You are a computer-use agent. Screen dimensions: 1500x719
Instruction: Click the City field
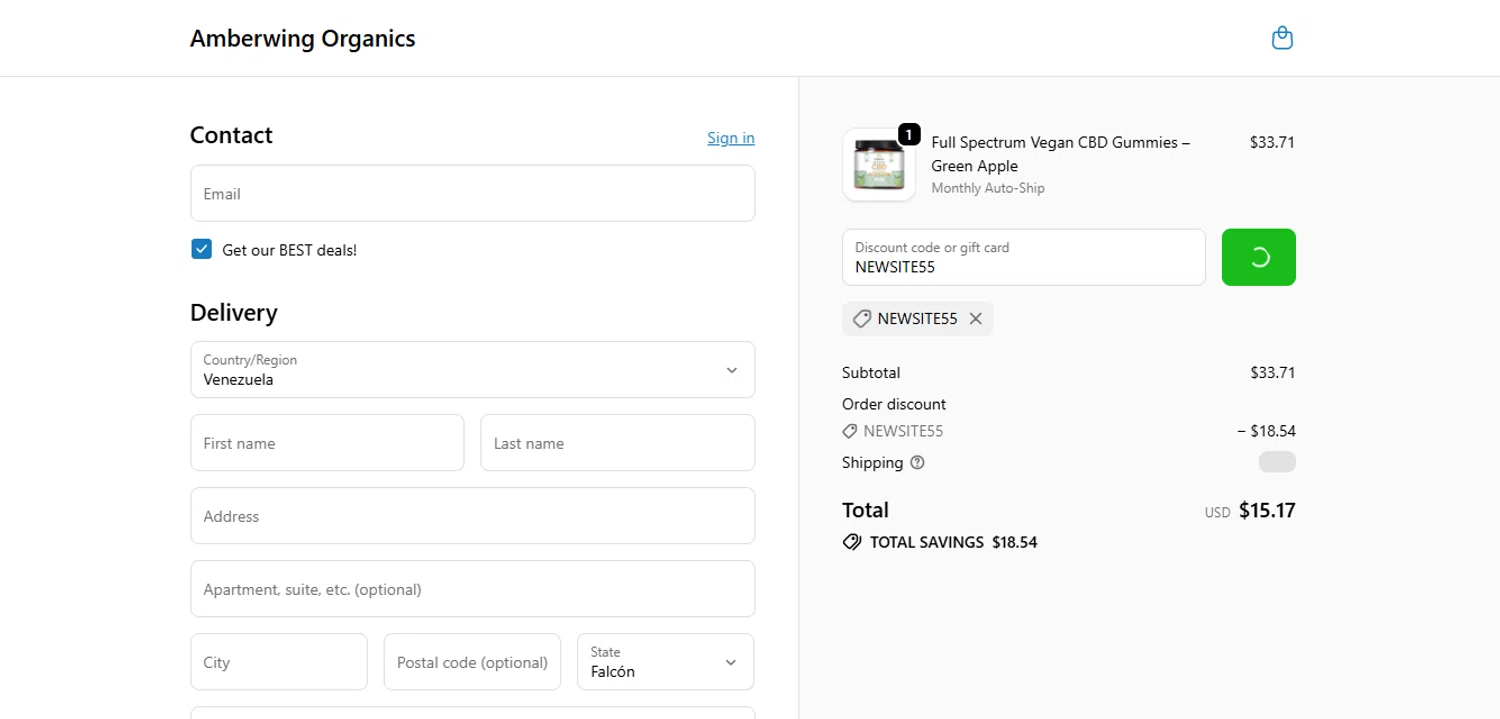pos(279,662)
